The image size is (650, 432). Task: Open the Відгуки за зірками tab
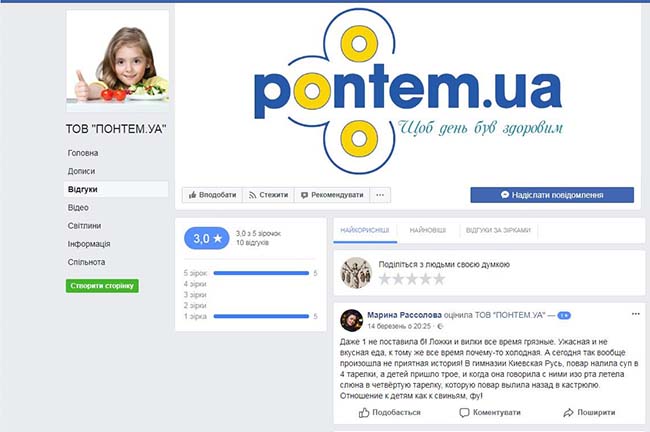click(498, 230)
